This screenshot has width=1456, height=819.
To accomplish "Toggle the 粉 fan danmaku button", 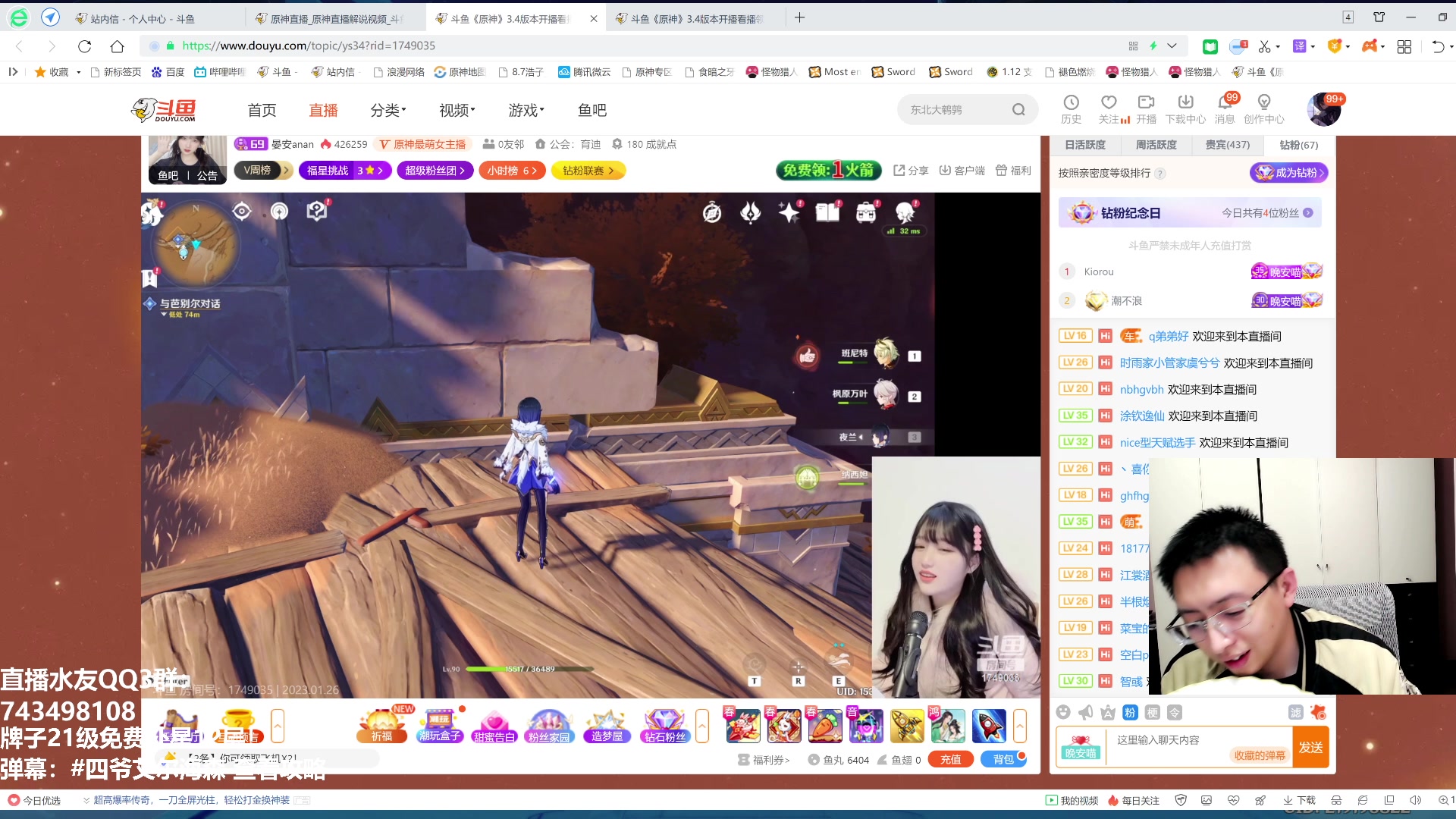I will (1130, 712).
